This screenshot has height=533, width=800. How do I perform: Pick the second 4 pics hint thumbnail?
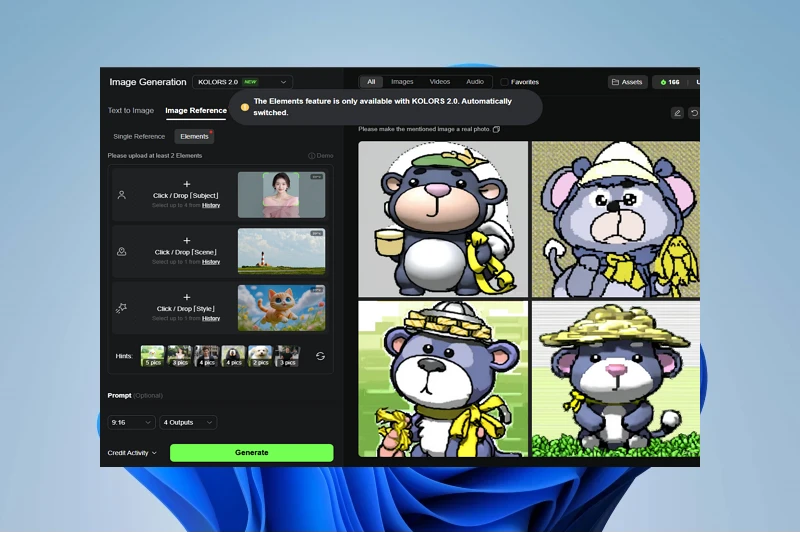234,356
